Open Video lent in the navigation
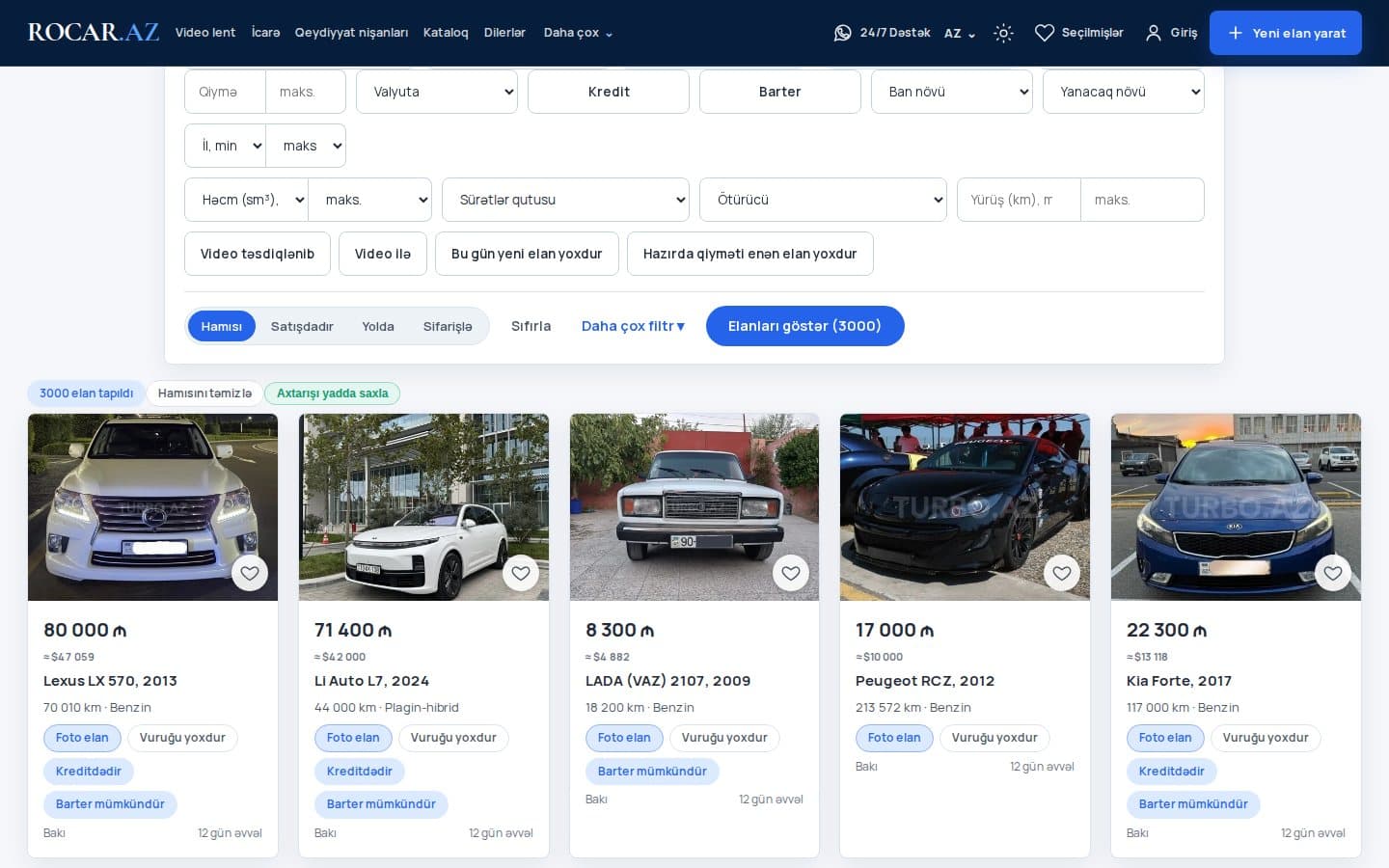The image size is (1389, 868). click(x=205, y=33)
